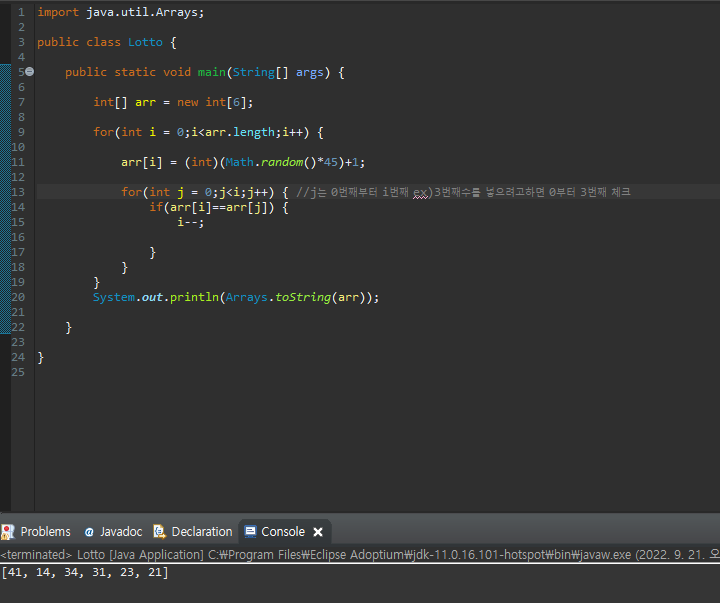
Task: Click the Declaration tab icon
Action: point(159,532)
